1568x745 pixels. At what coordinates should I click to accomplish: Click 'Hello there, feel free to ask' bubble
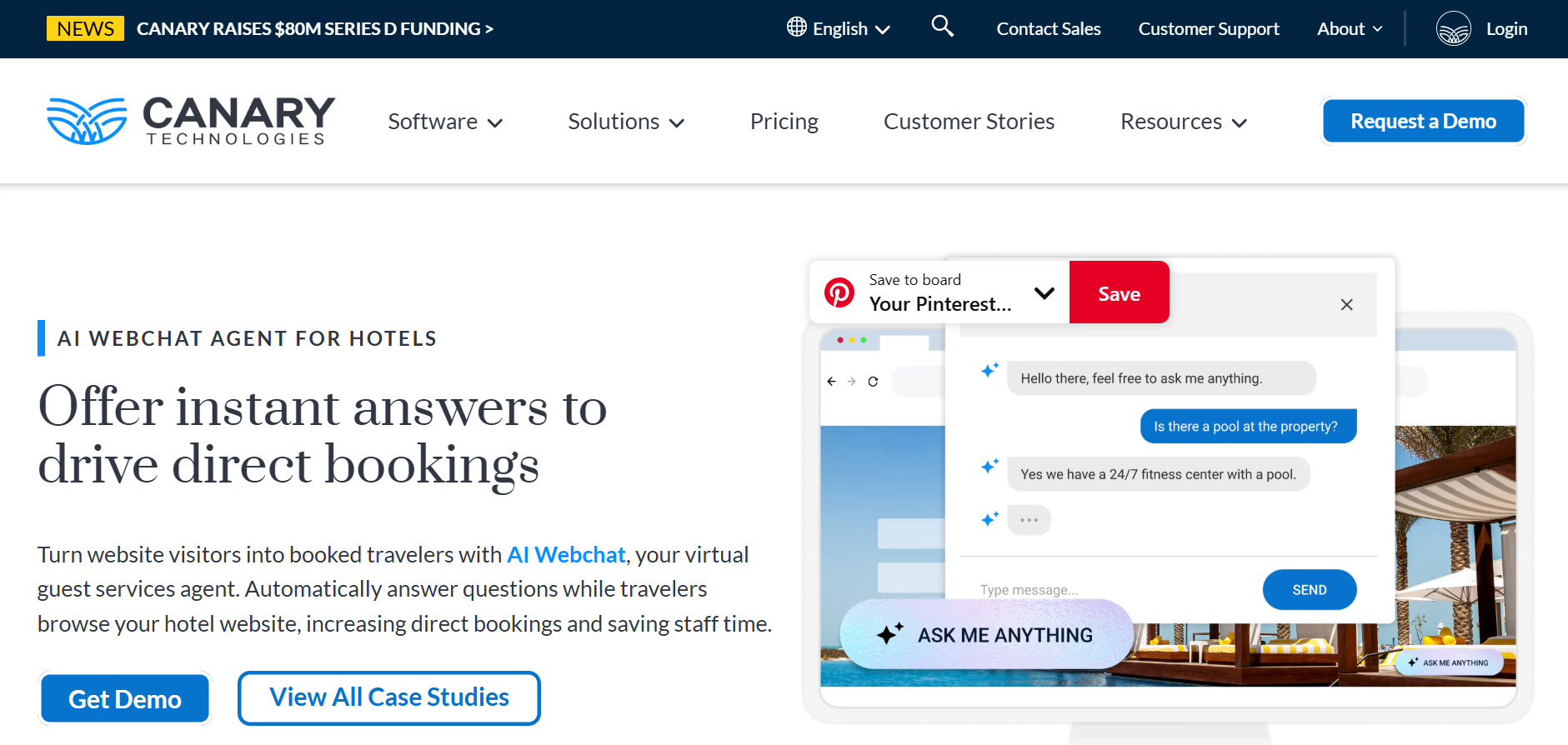[1161, 378]
